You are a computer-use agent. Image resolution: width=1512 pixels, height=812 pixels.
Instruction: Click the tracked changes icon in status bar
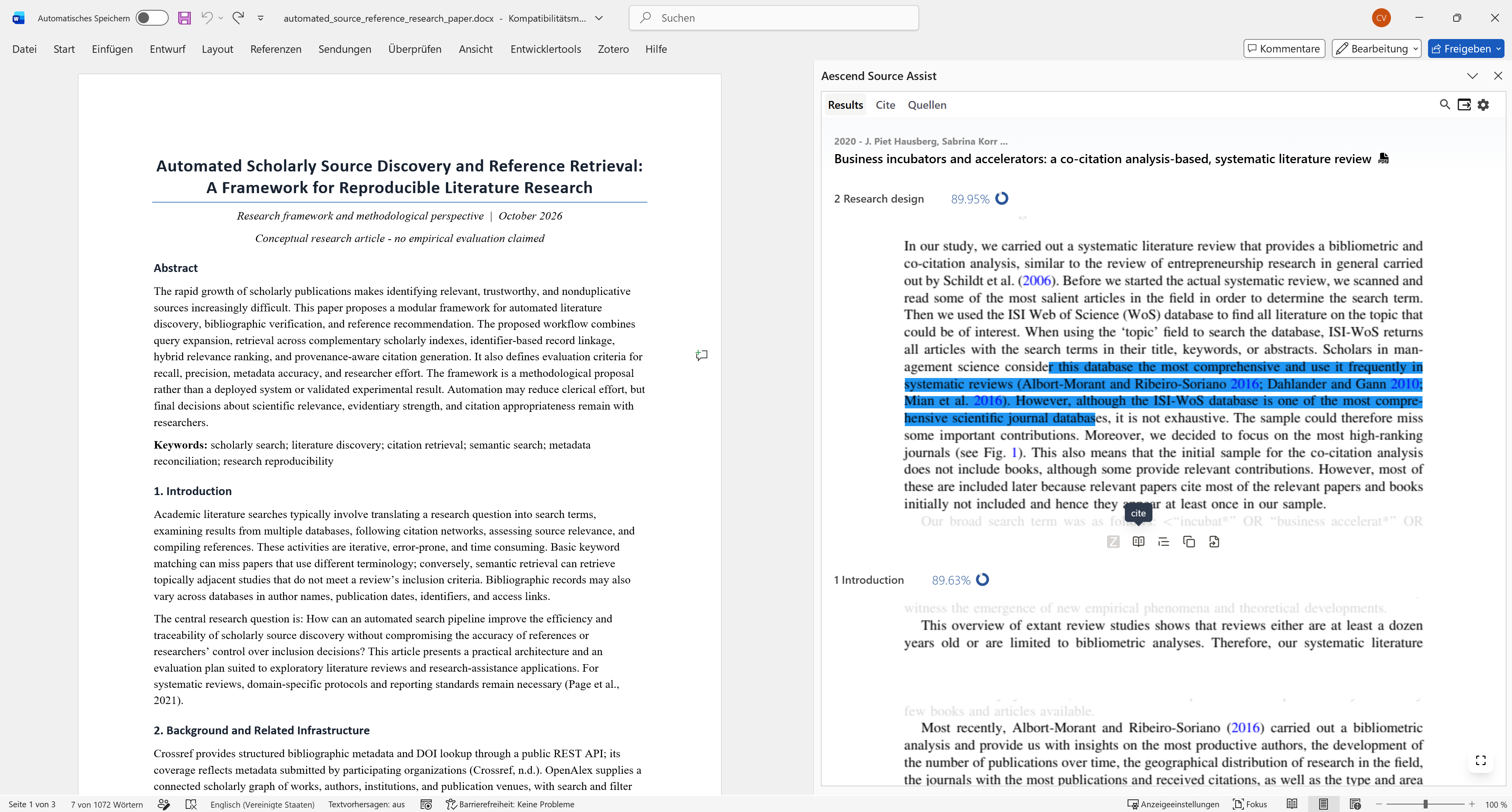(x=164, y=805)
